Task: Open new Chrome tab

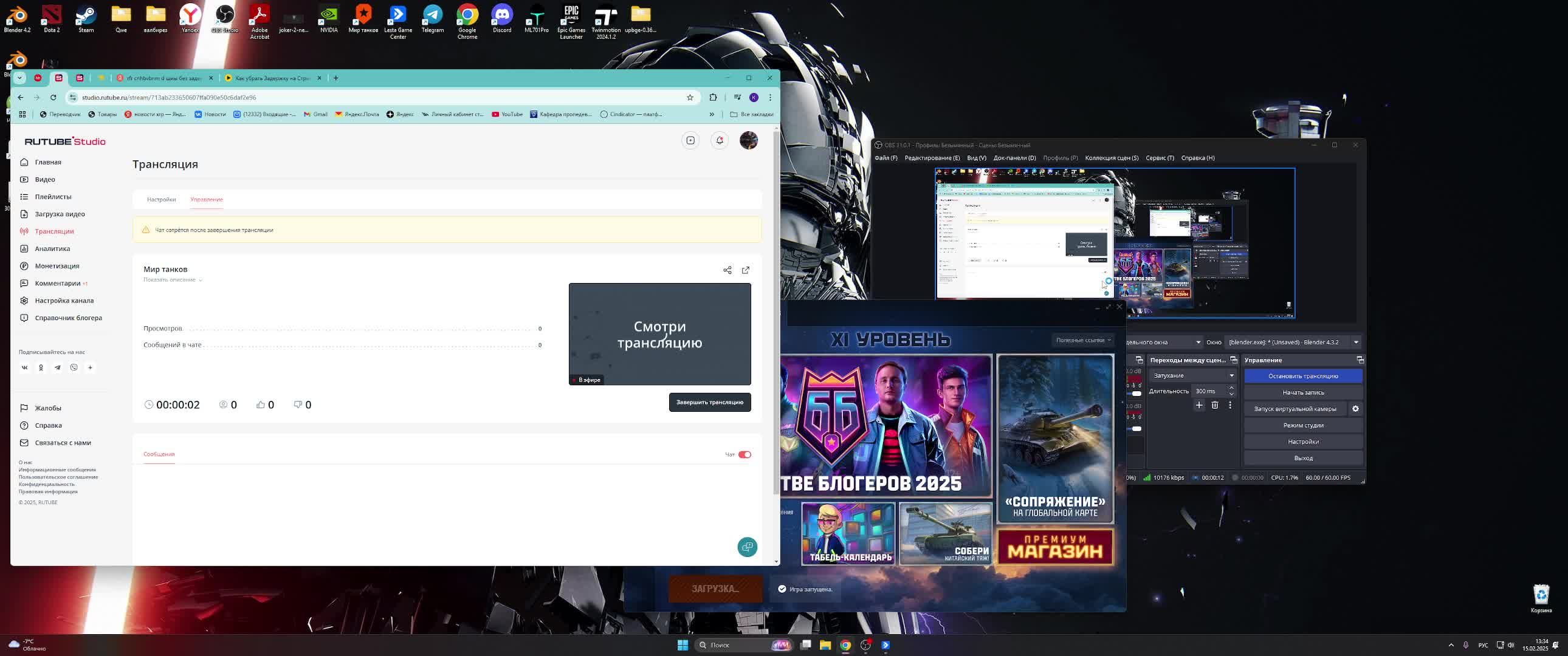Action: tap(335, 78)
